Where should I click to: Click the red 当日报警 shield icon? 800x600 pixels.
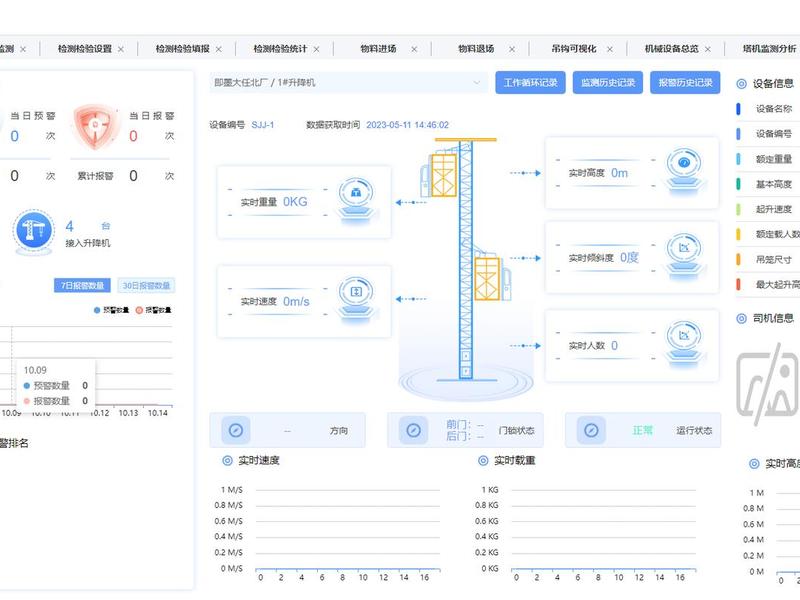click(x=94, y=127)
